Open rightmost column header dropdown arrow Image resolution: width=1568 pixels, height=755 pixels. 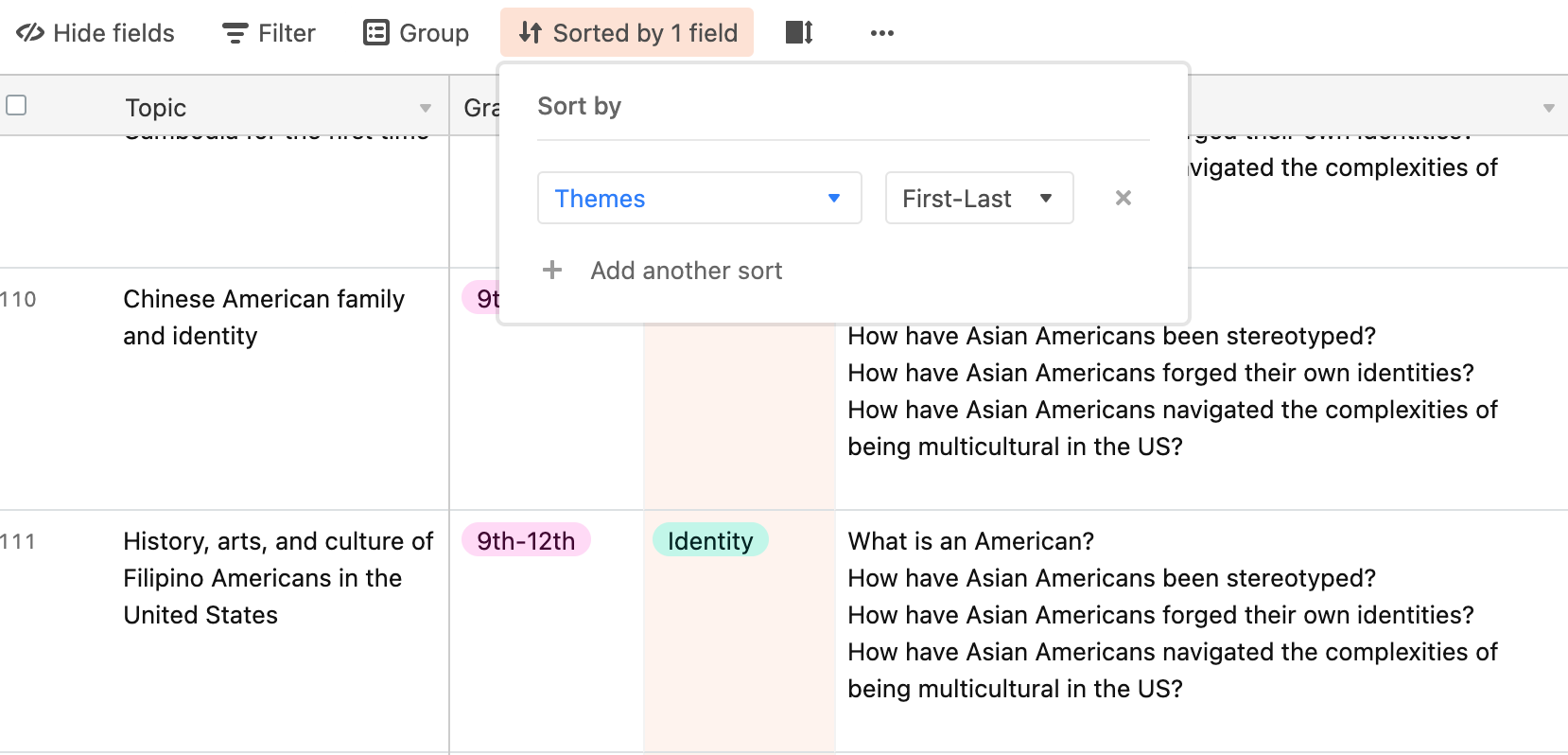1549,108
